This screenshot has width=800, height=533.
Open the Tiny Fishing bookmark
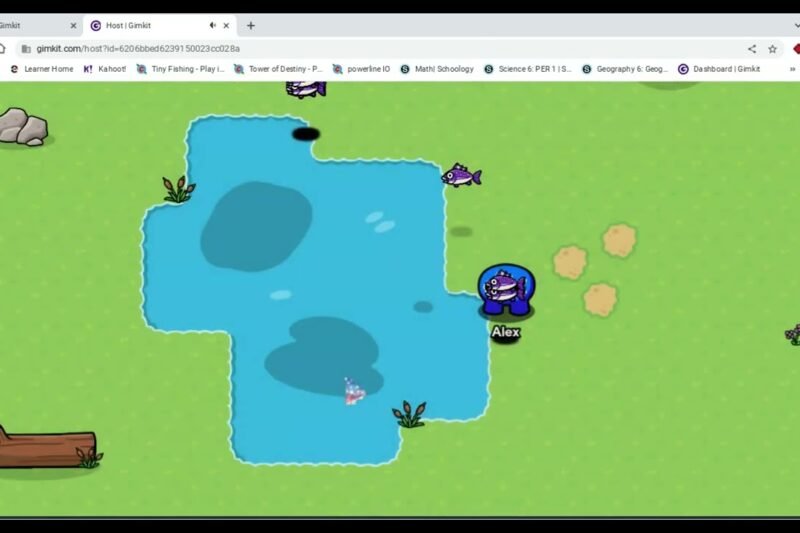pyautogui.click(x=181, y=69)
